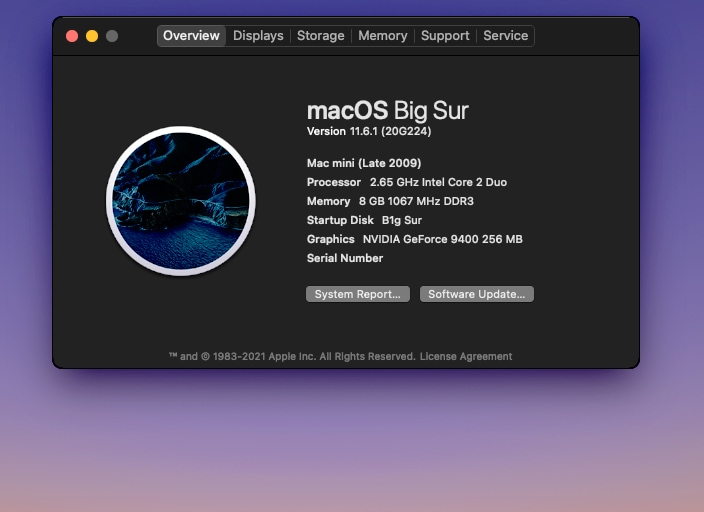Click the Memory label in the specs list
Viewport: 704px width, 512px height.
pos(328,201)
